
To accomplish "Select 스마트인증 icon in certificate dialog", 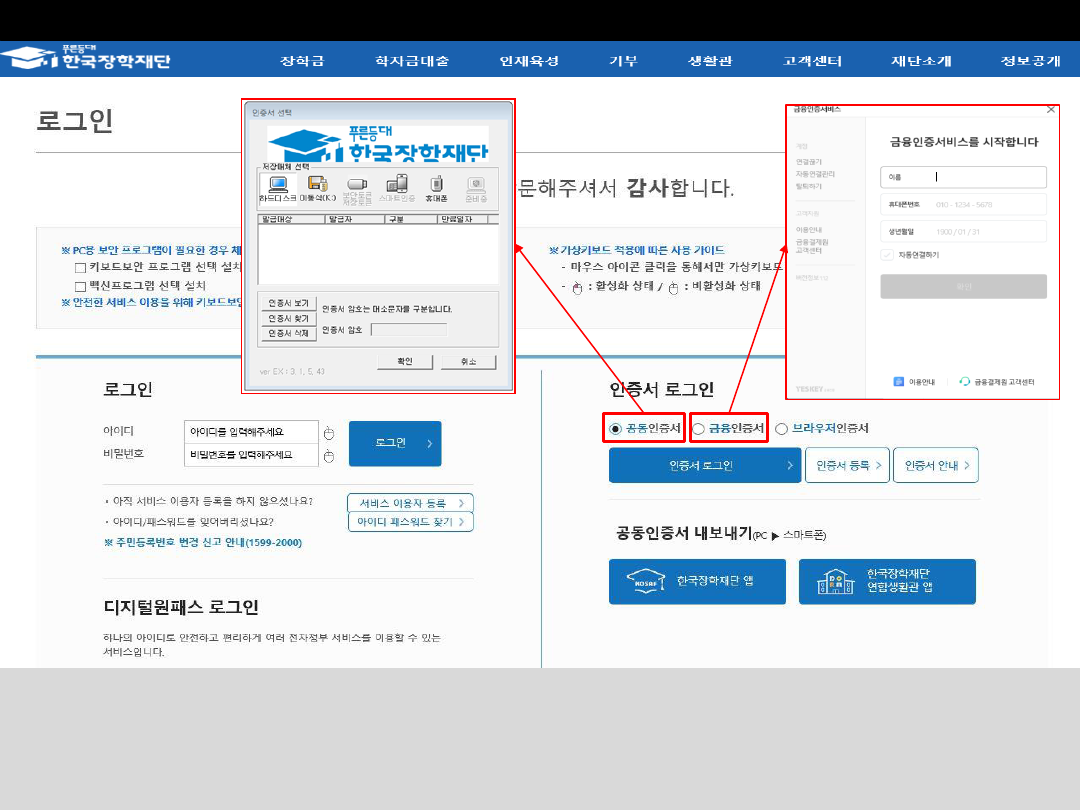I will [x=397, y=189].
